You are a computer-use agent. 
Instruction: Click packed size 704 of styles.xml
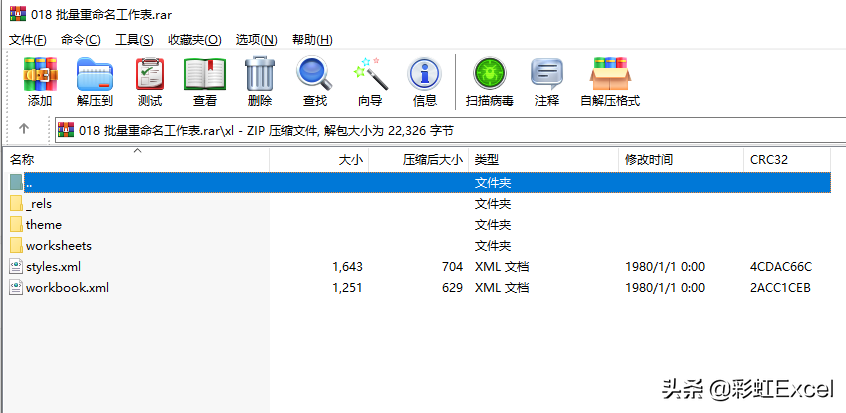click(x=452, y=267)
